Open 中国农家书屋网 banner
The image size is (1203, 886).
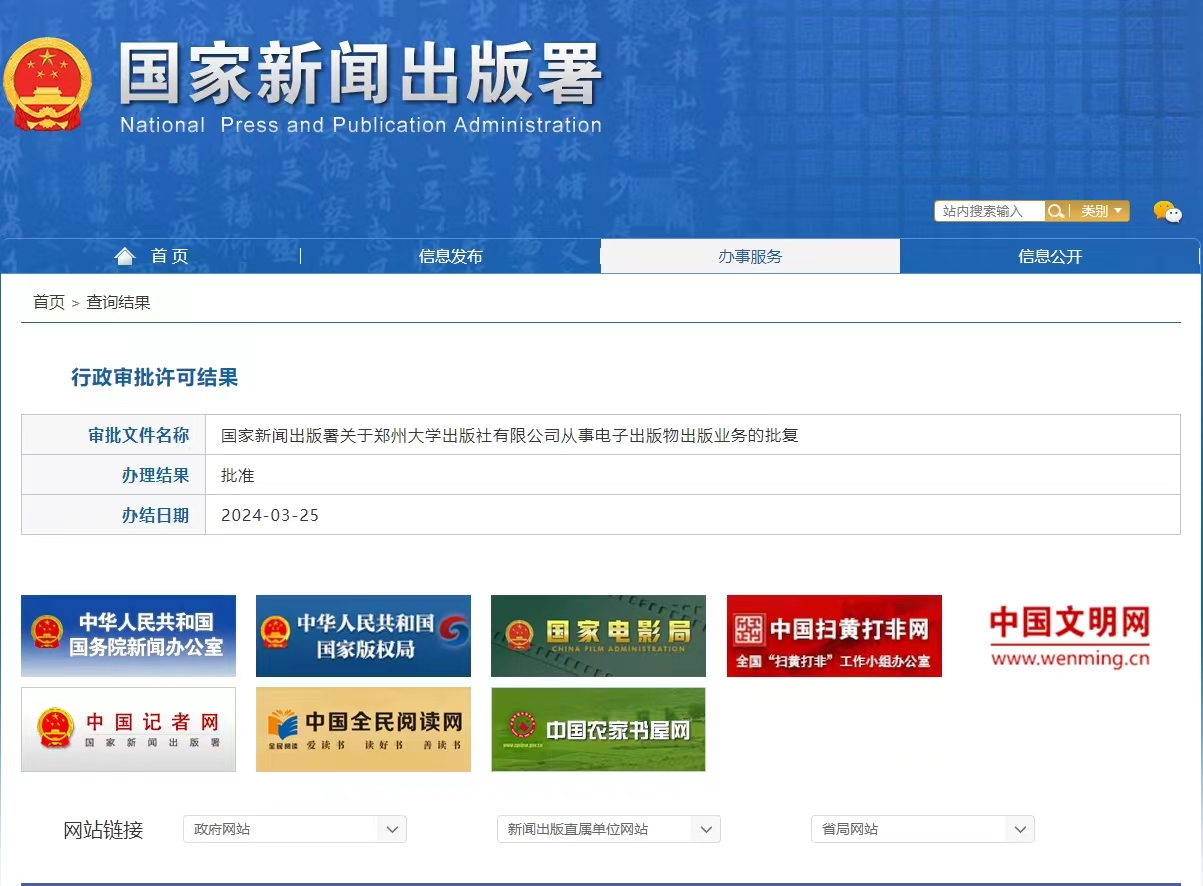[x=598, y=729]
